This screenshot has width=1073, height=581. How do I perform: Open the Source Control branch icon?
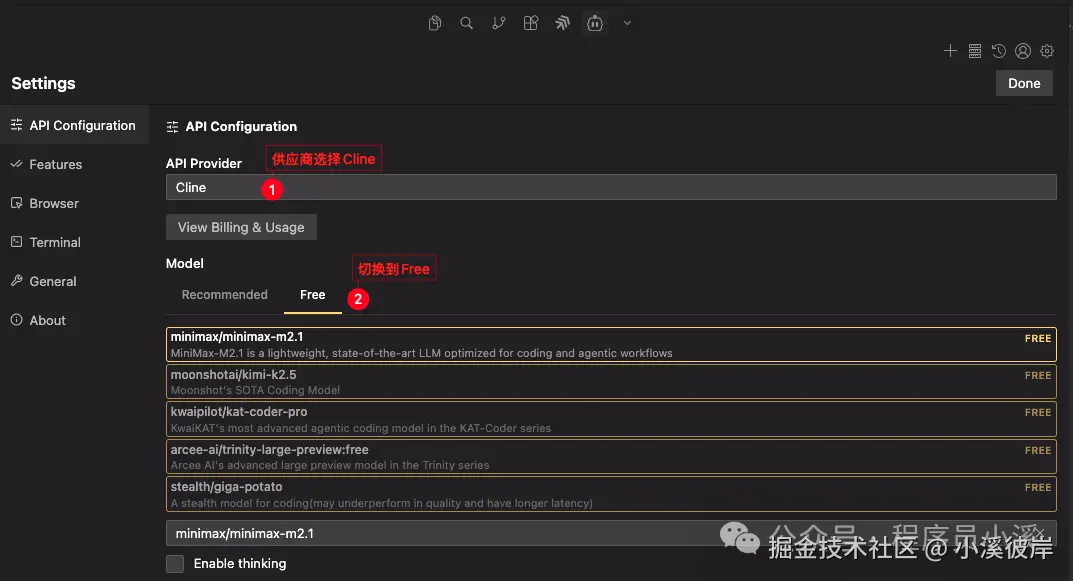(x=499, y=23)
